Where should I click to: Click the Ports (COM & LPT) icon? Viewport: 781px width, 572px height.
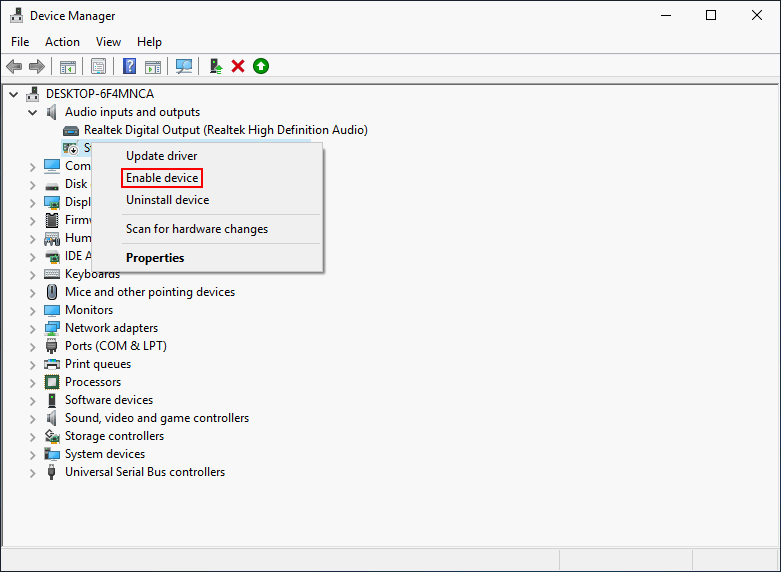point(51,346)
